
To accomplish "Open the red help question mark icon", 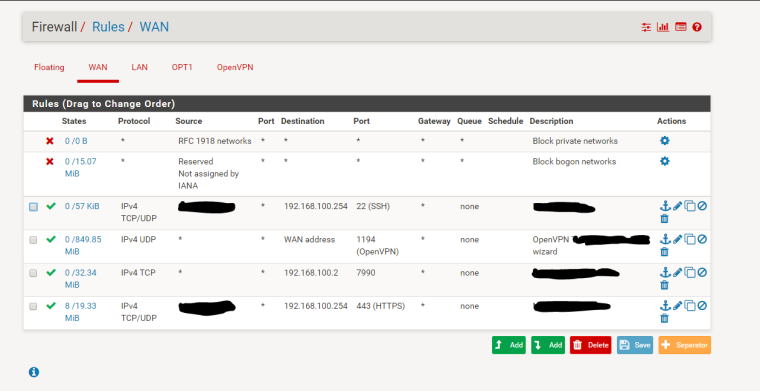I will (x=697, y=27).
